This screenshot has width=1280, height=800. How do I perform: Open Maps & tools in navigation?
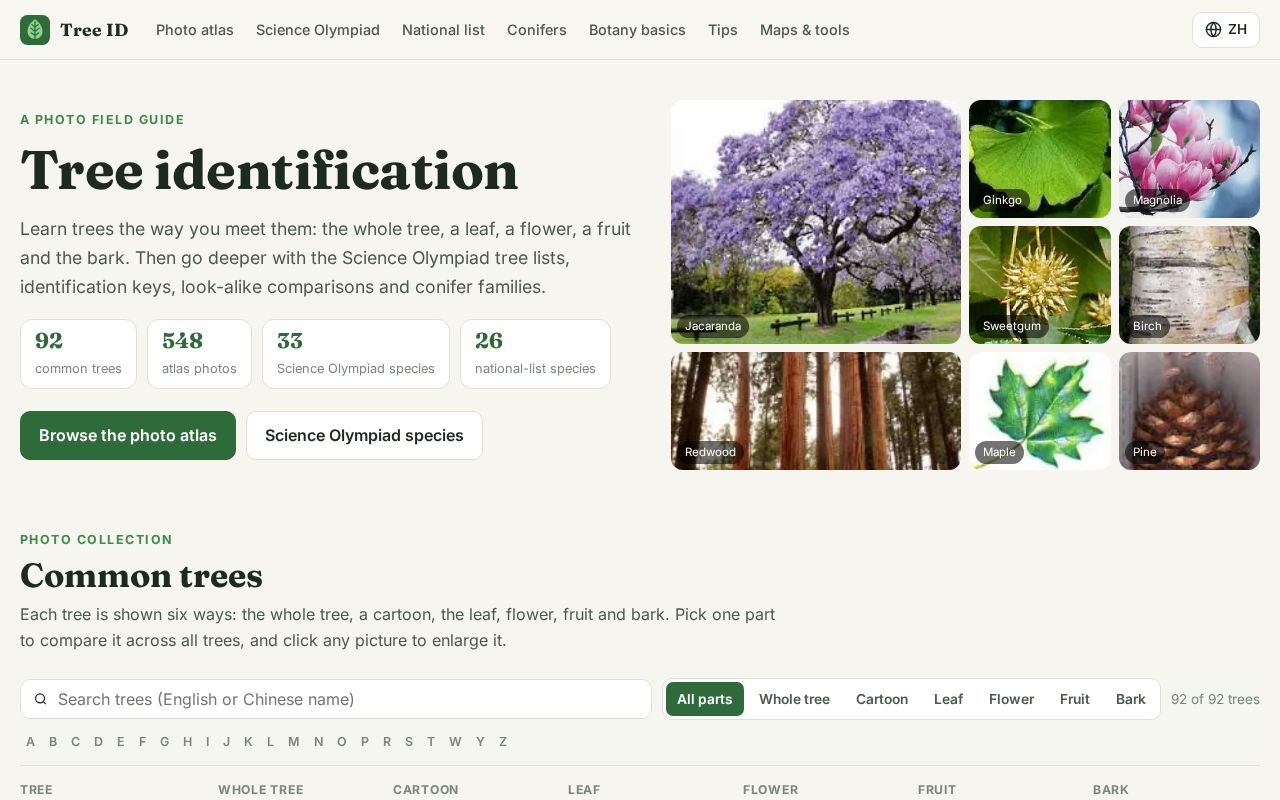coord(805,30)
